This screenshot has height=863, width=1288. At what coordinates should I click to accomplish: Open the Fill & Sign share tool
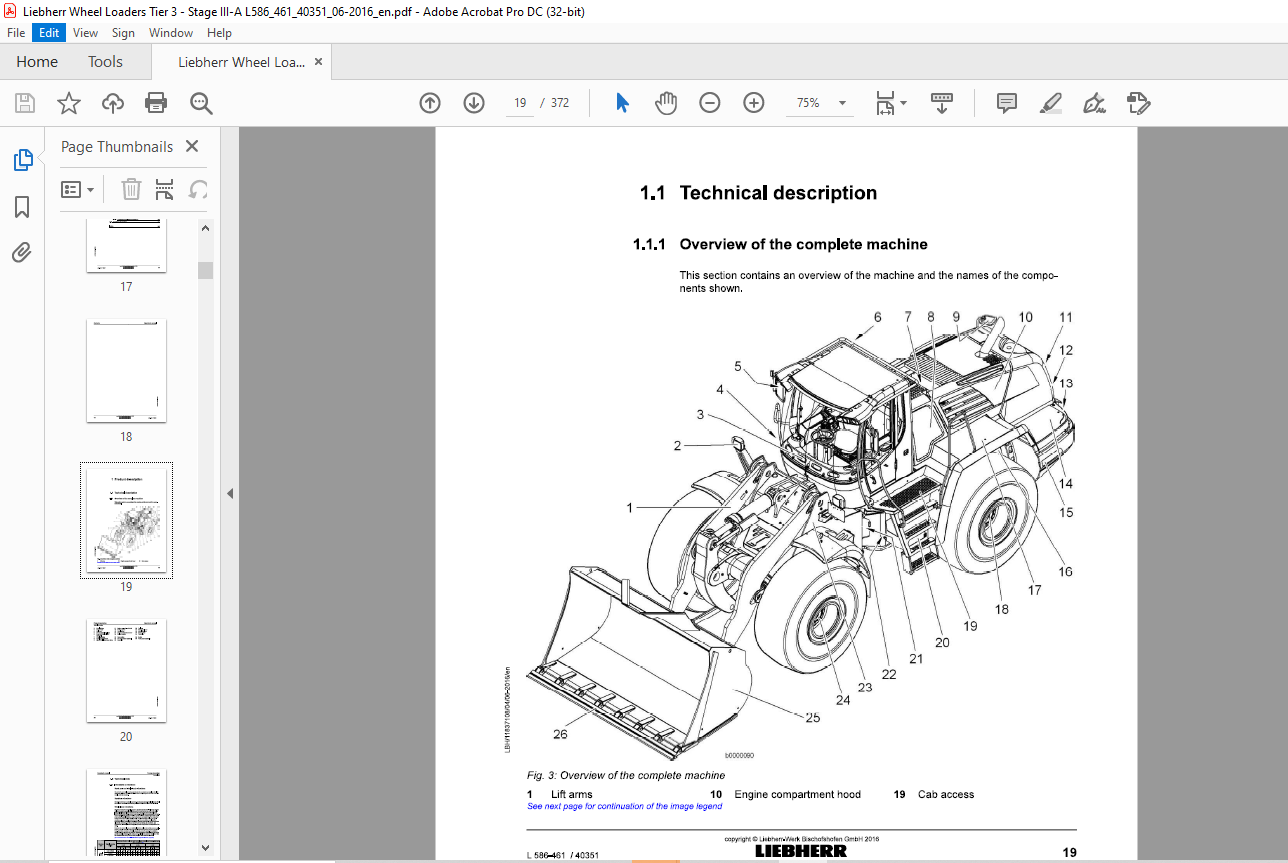click(1138, 103)
